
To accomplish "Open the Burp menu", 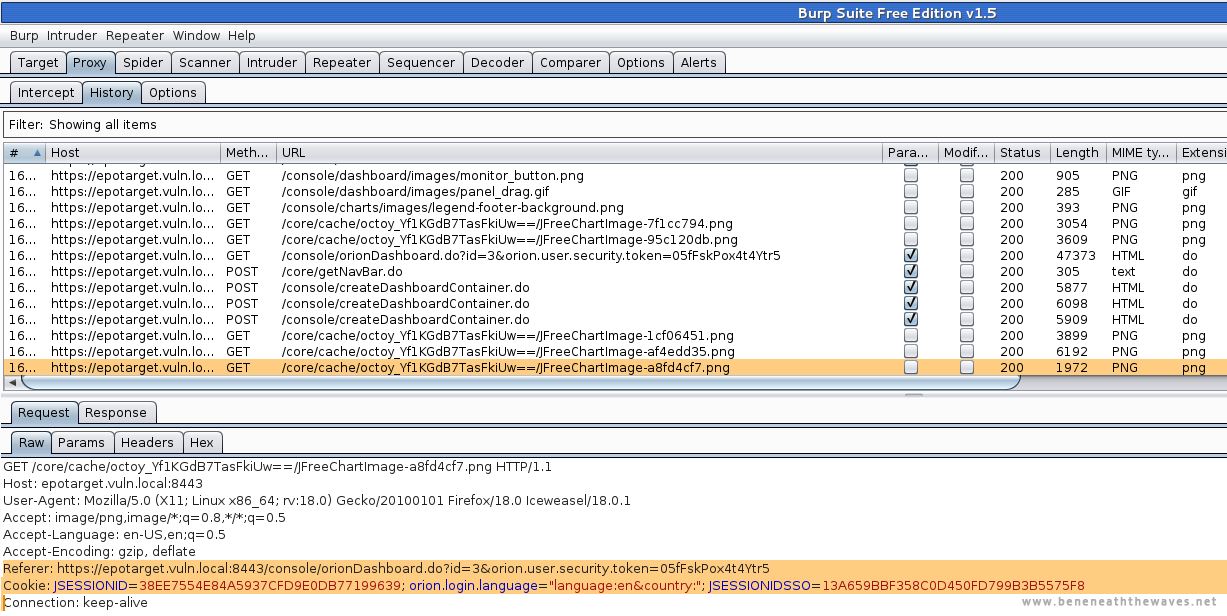I will pyautogui.click(x=24, y=35).
